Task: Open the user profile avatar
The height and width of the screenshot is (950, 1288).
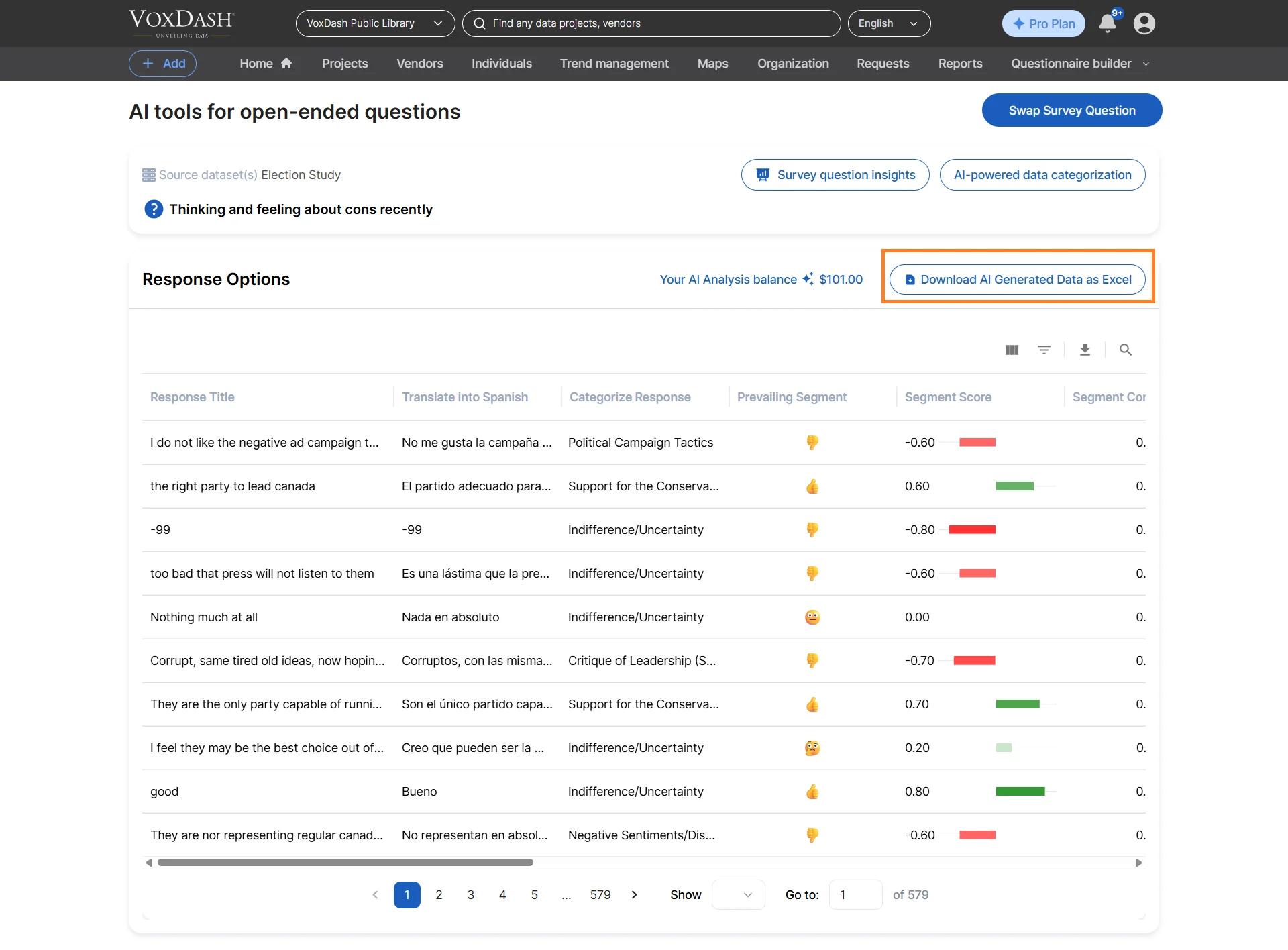Action: click(1144, 23)
